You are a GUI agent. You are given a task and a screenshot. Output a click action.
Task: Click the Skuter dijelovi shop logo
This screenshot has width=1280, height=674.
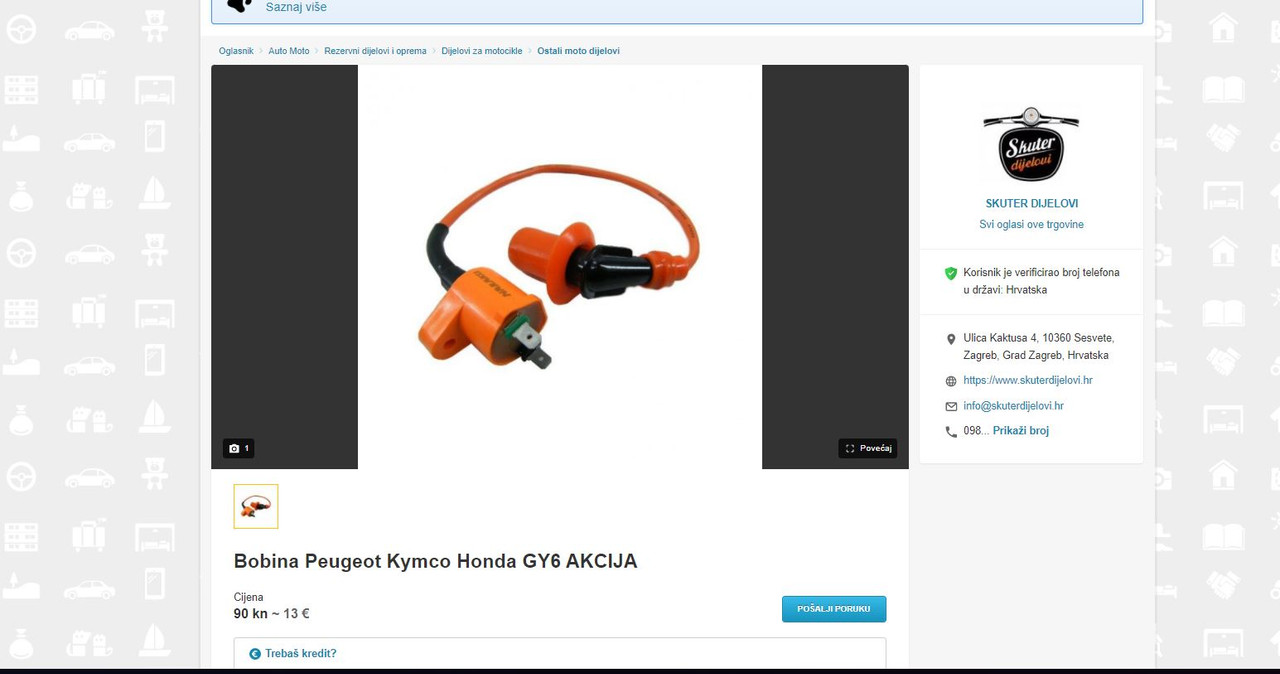[x=1031, y=145]
